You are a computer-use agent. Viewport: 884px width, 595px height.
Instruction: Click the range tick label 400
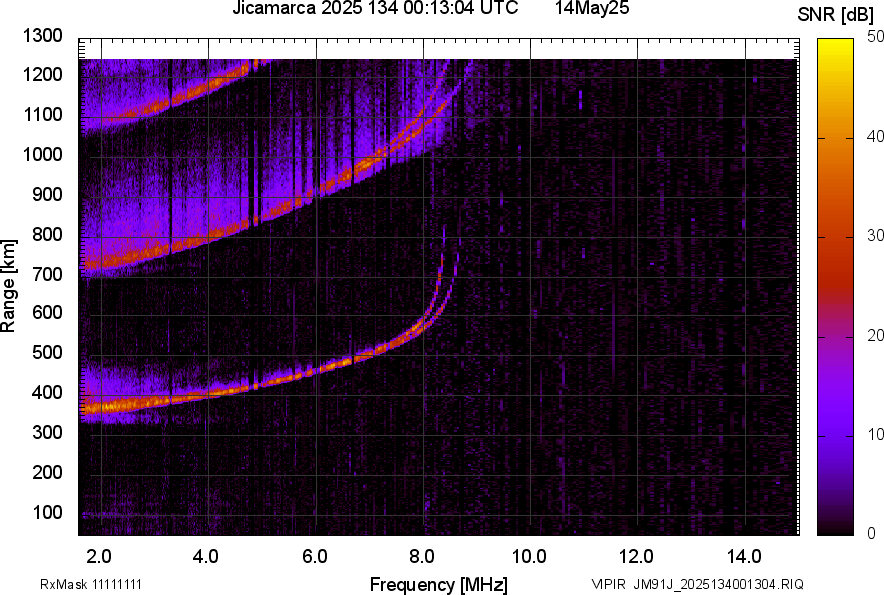click(x=47, y=392)
